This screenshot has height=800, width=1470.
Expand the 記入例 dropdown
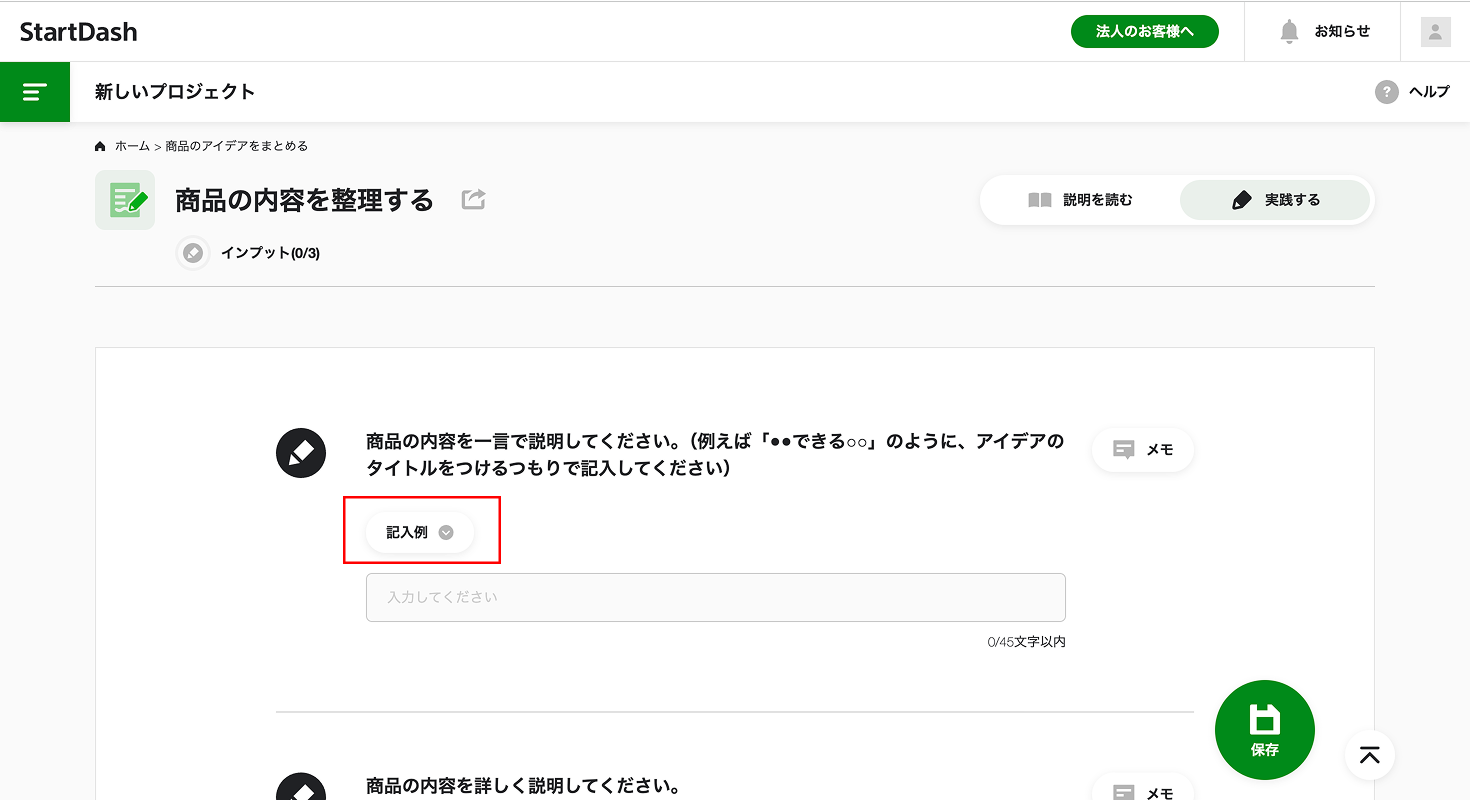tap(420, 533)
